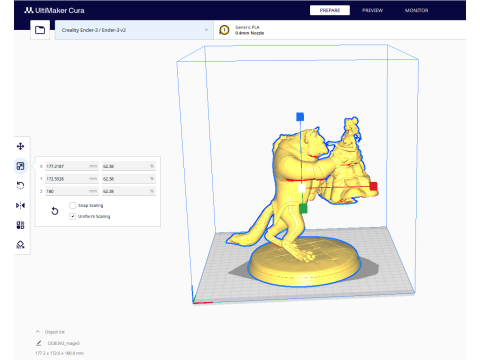Click the green Y-axis scale handle
This screenshot has height=360, width=480.
coord(303,209)
